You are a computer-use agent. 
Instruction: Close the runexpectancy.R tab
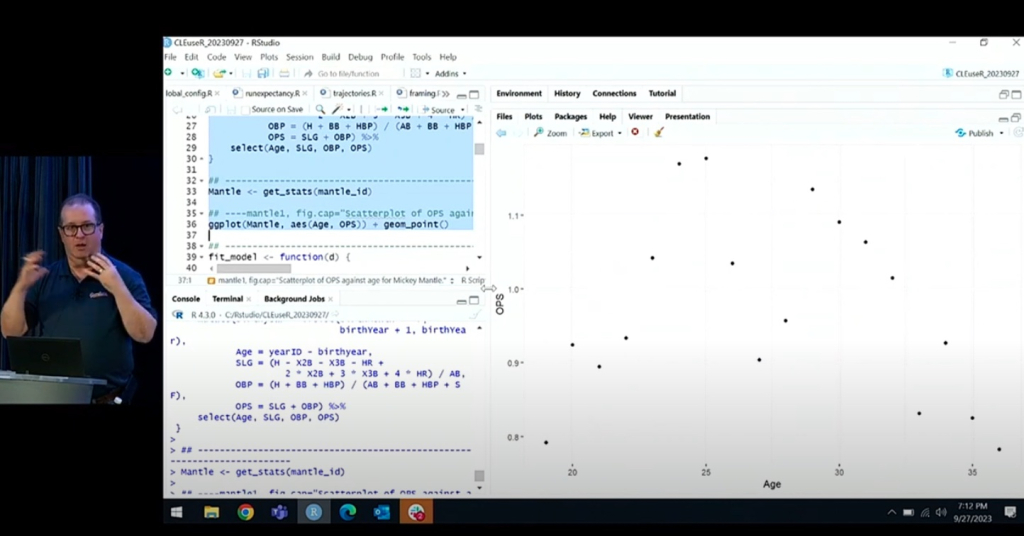click(x=305, y=93)
